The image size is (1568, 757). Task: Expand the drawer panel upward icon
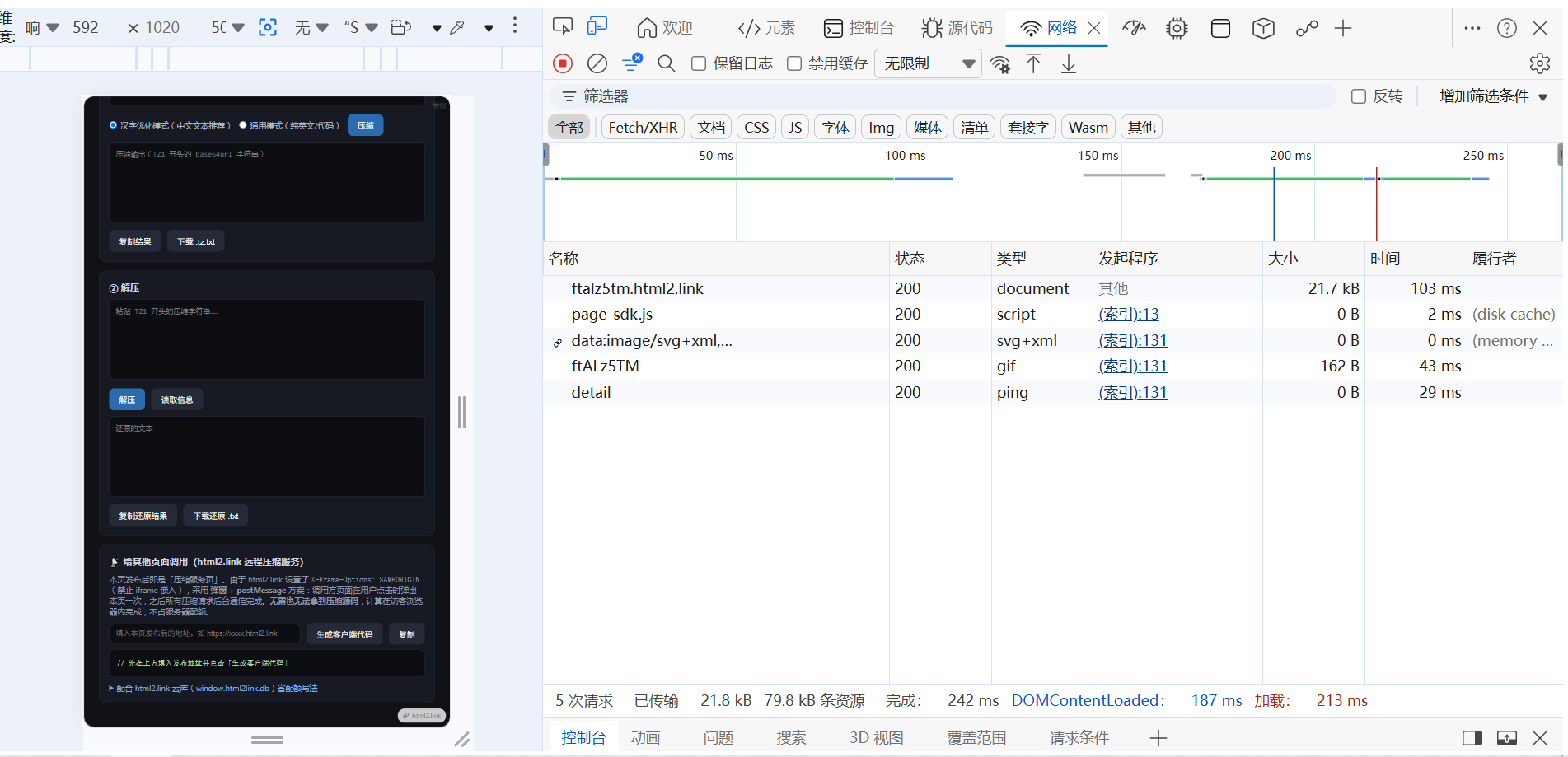tap(1507, 738)
